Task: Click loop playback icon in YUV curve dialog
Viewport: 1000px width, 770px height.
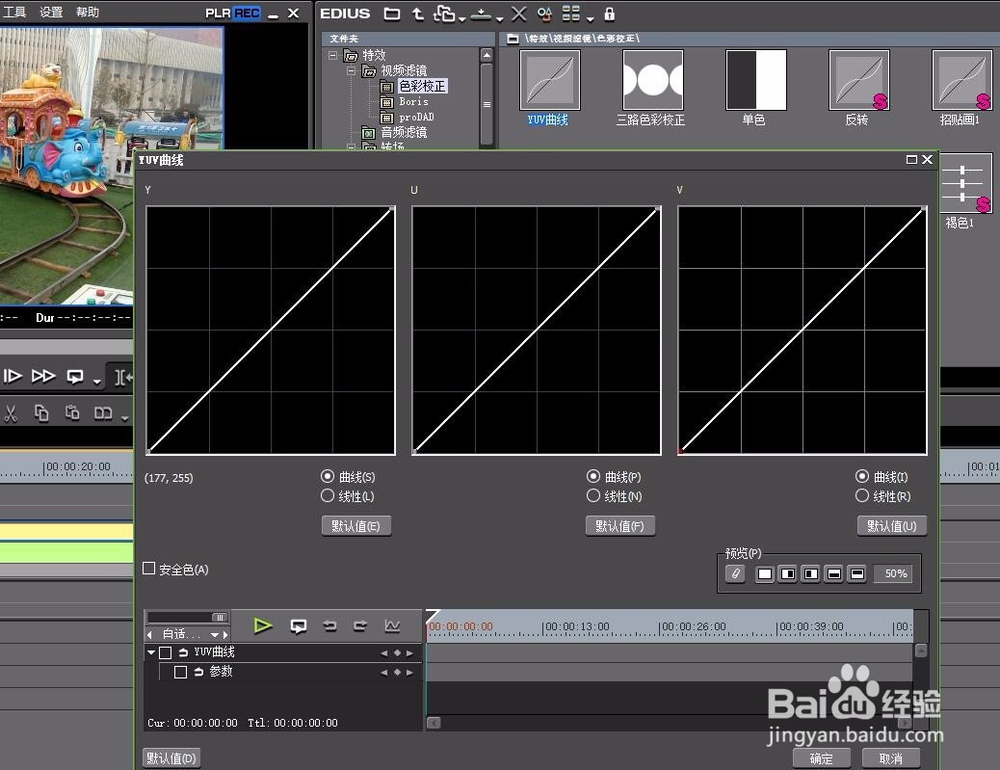Action: tap(298, 626)
